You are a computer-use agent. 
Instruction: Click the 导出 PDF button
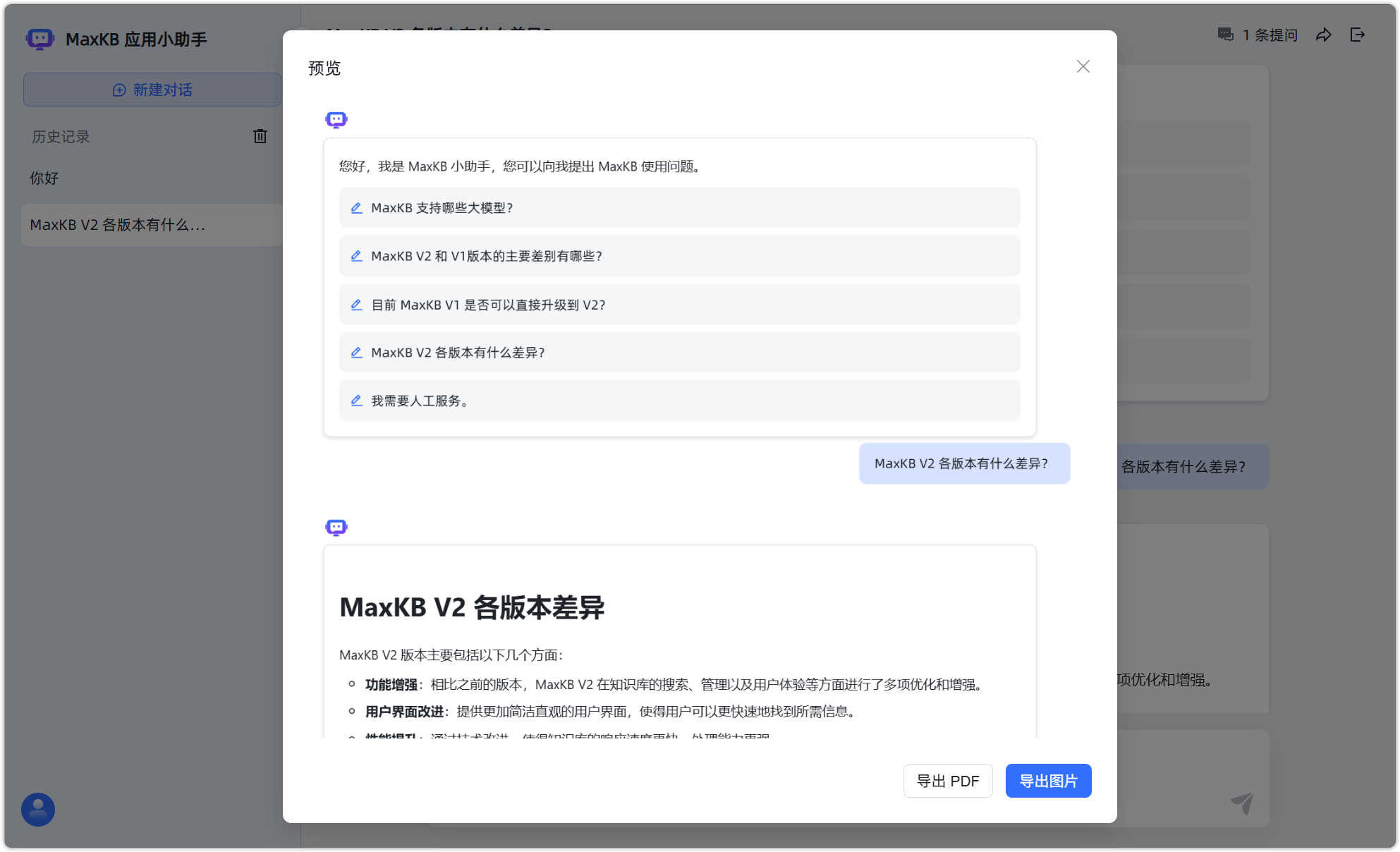coord(948,781)
